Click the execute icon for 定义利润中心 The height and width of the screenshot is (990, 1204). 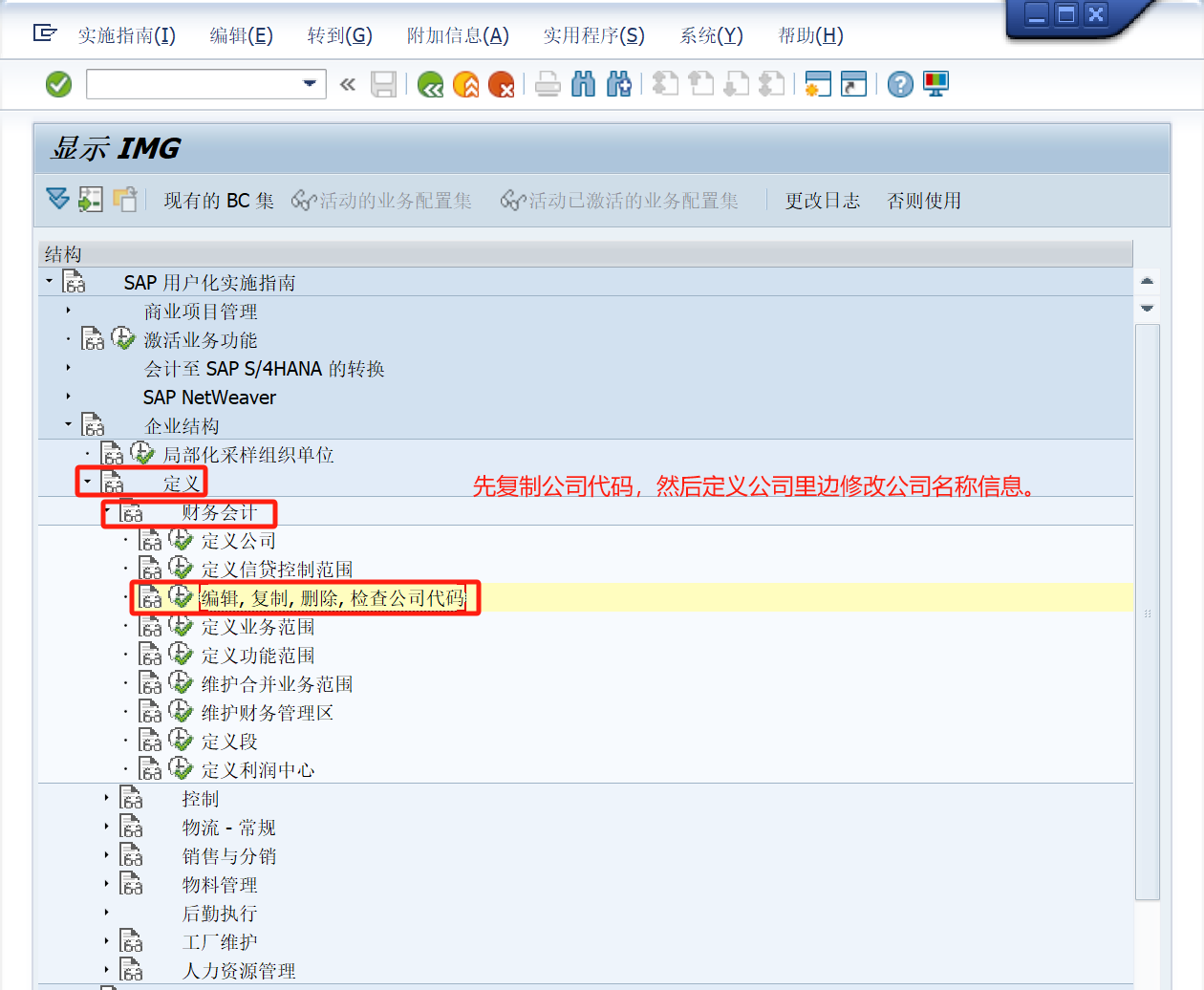(181, 768)
